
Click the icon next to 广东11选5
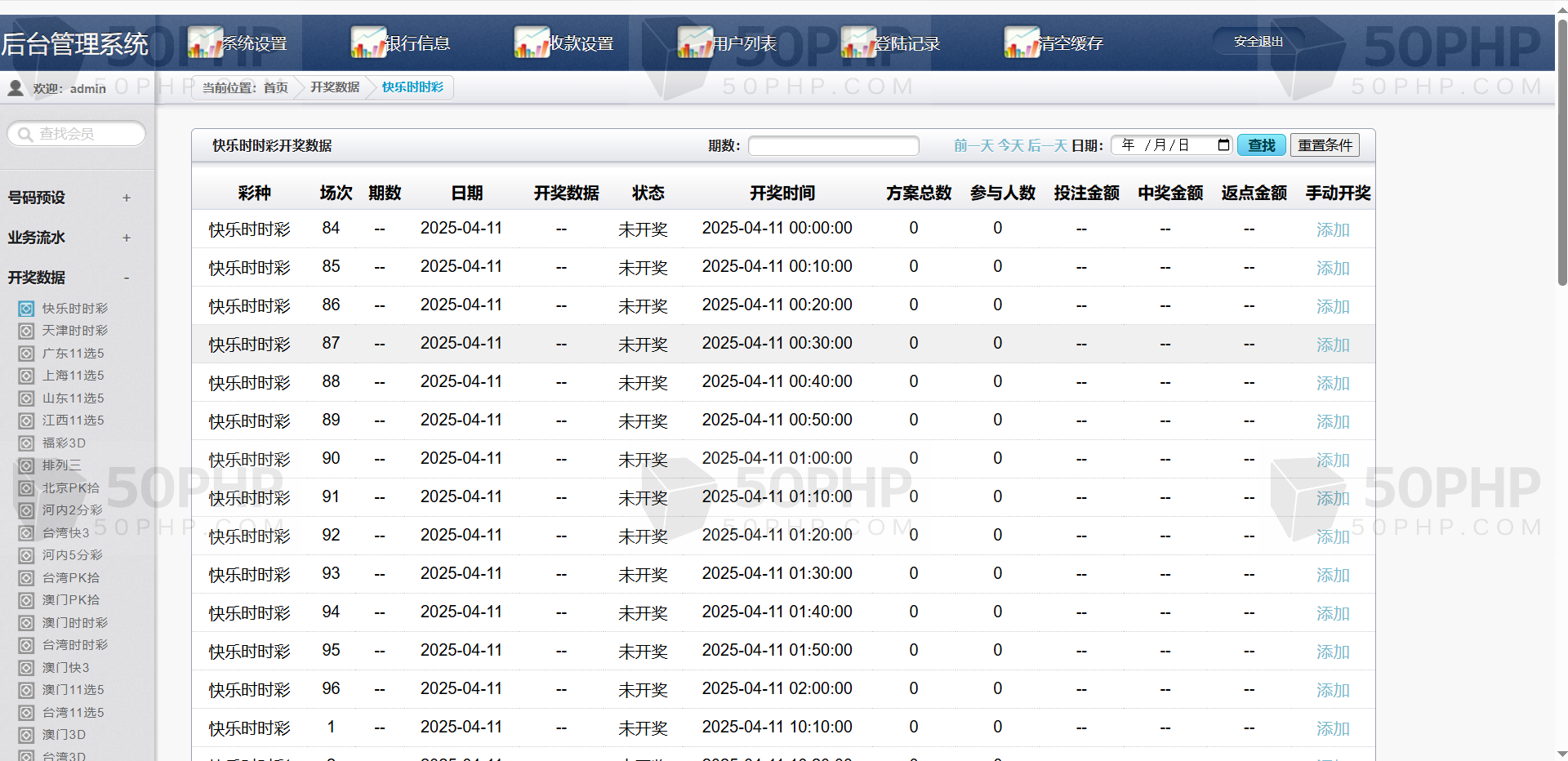click(x=26, y=354)
